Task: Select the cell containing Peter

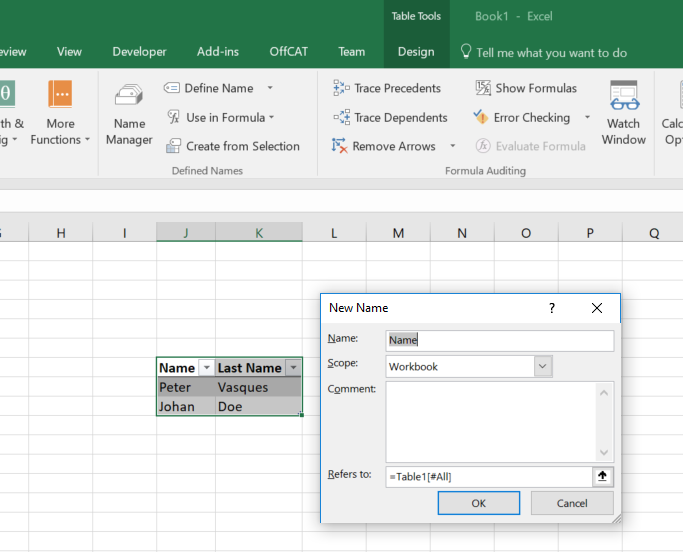Action: point(186,387)
